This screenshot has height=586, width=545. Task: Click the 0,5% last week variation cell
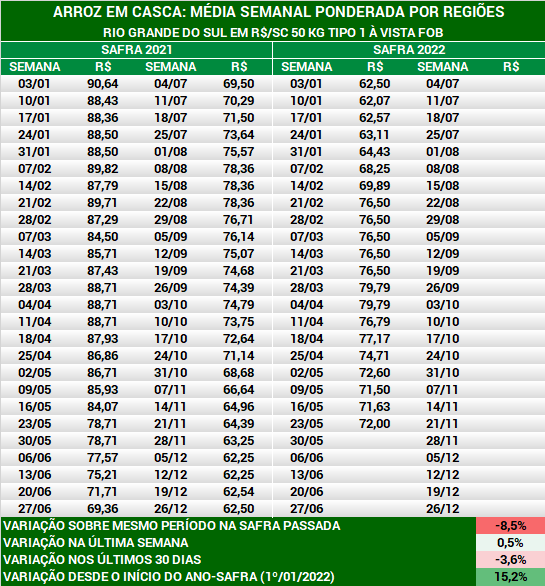point(510,543)
